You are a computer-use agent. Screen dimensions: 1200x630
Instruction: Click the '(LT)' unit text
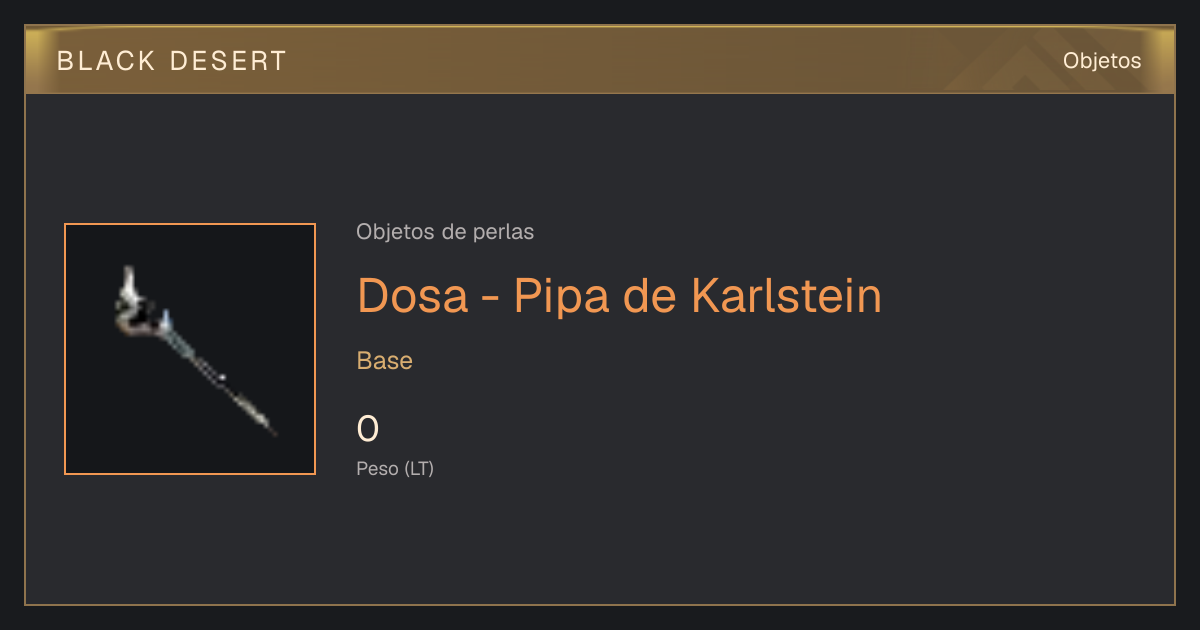(419, 468)
